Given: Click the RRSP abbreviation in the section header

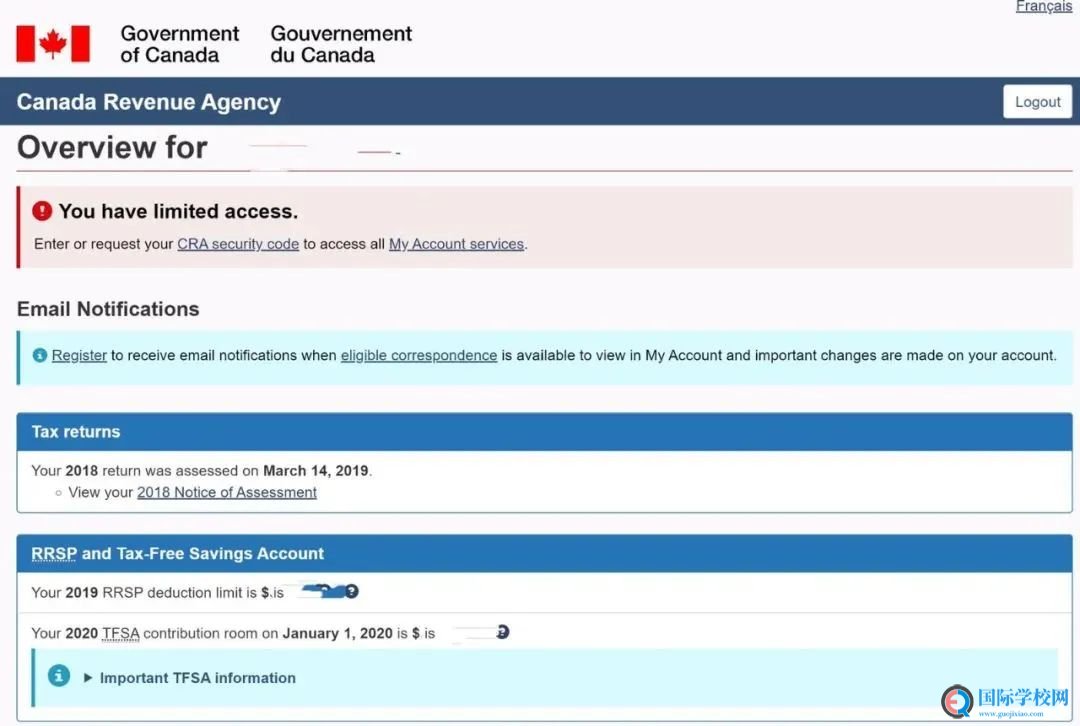Looking at the screenshot, I should (x=54, y=554).
